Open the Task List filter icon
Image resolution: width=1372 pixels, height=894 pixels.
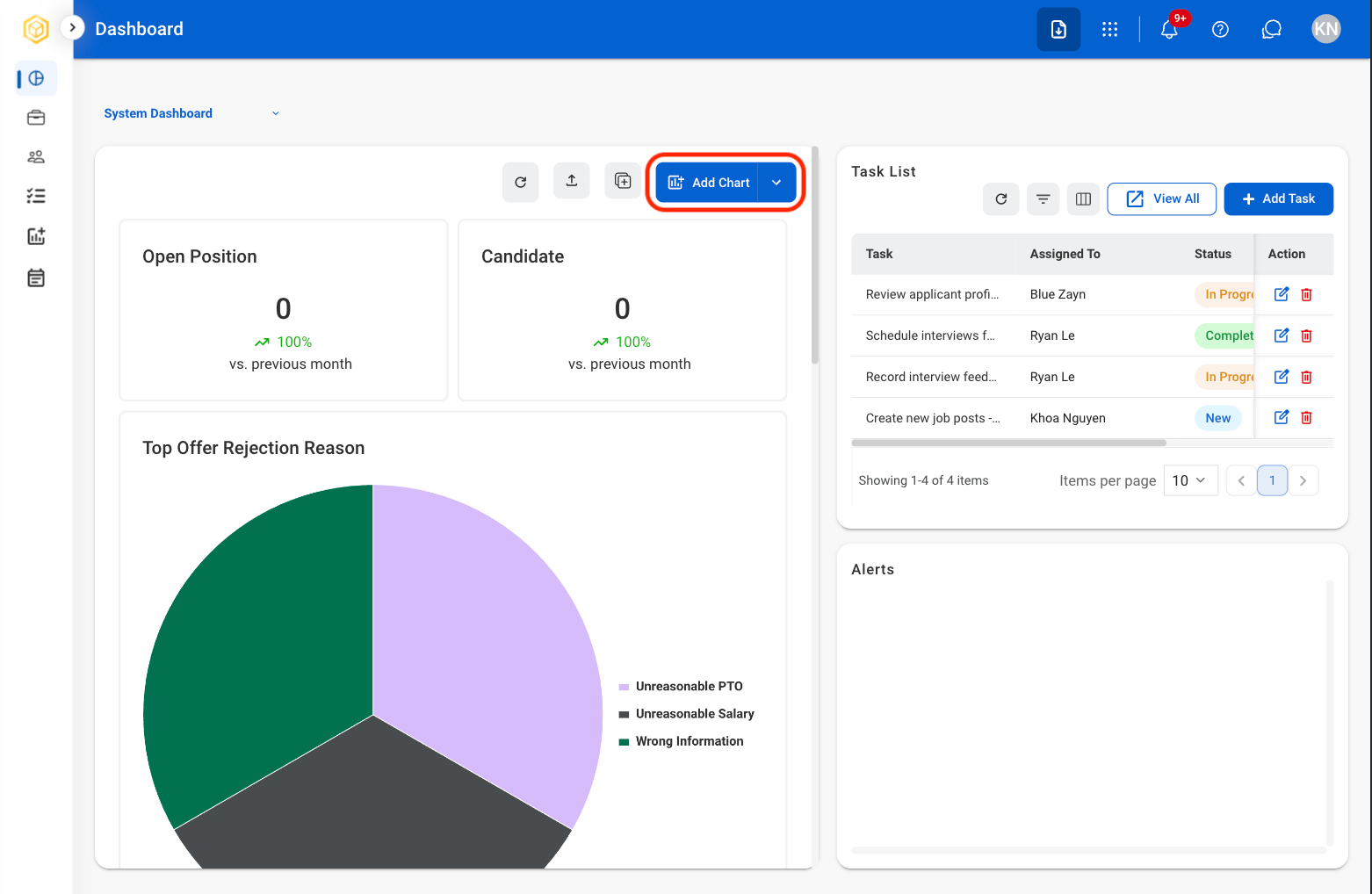pos(1043,199)
